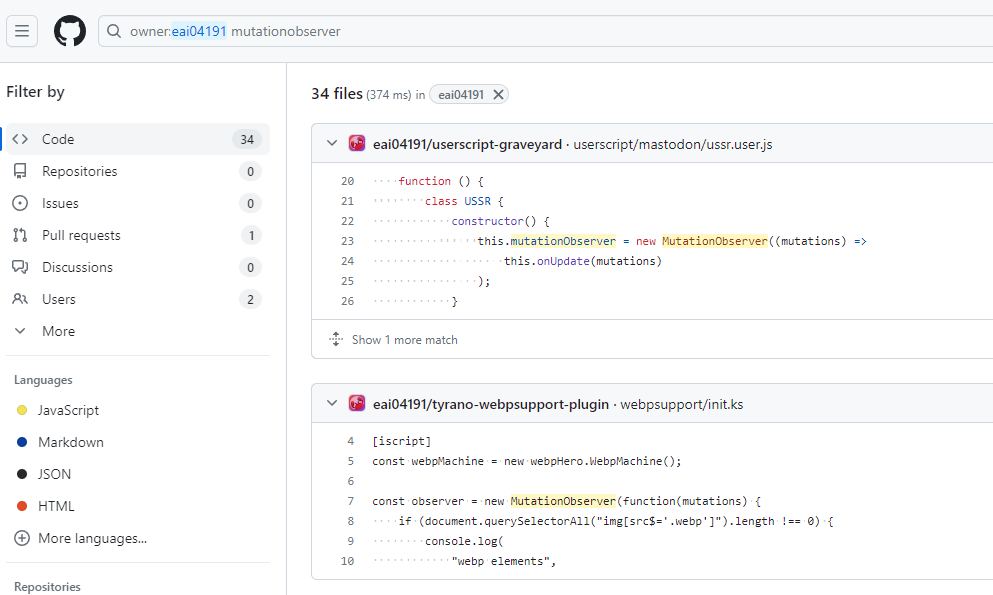Go to GitHub homepage via Octocat logo
Image resolution: width=993 pixels, height=595 pixels.
70,31
